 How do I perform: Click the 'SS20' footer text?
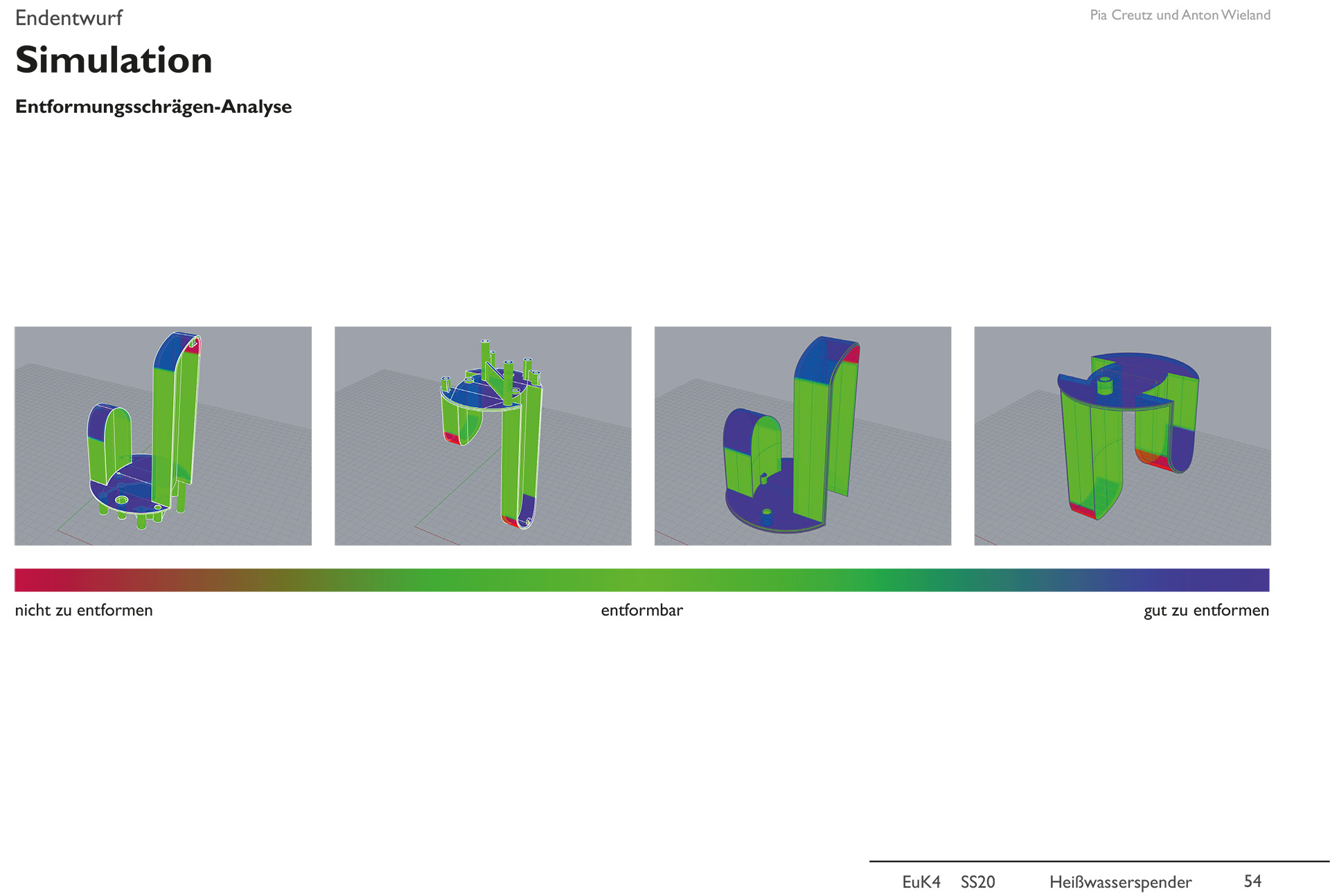click(977, 881)
